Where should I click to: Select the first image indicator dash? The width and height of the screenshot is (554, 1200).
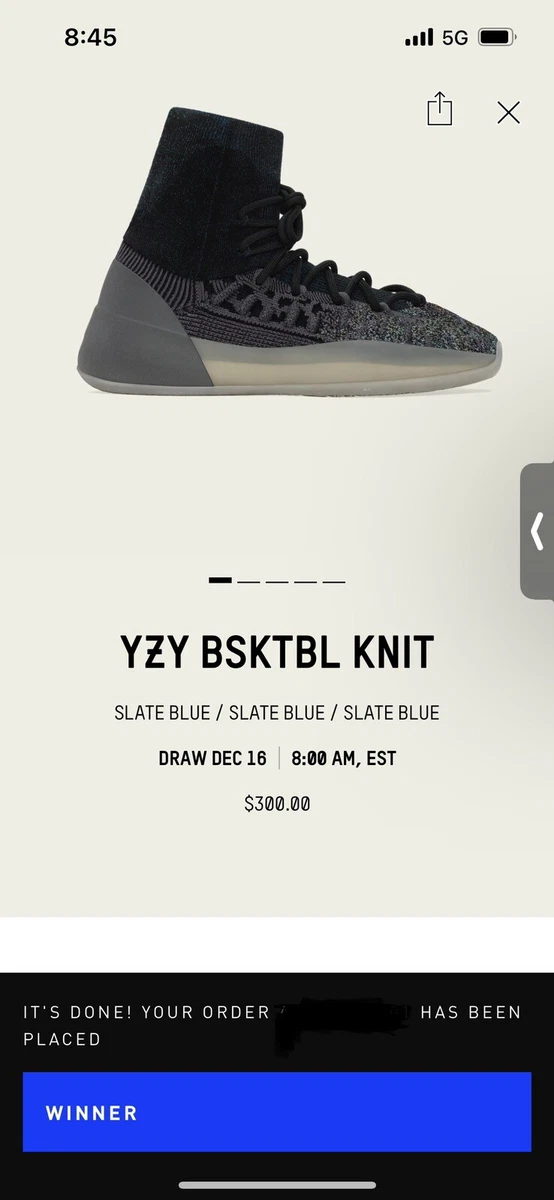(220, 580)
